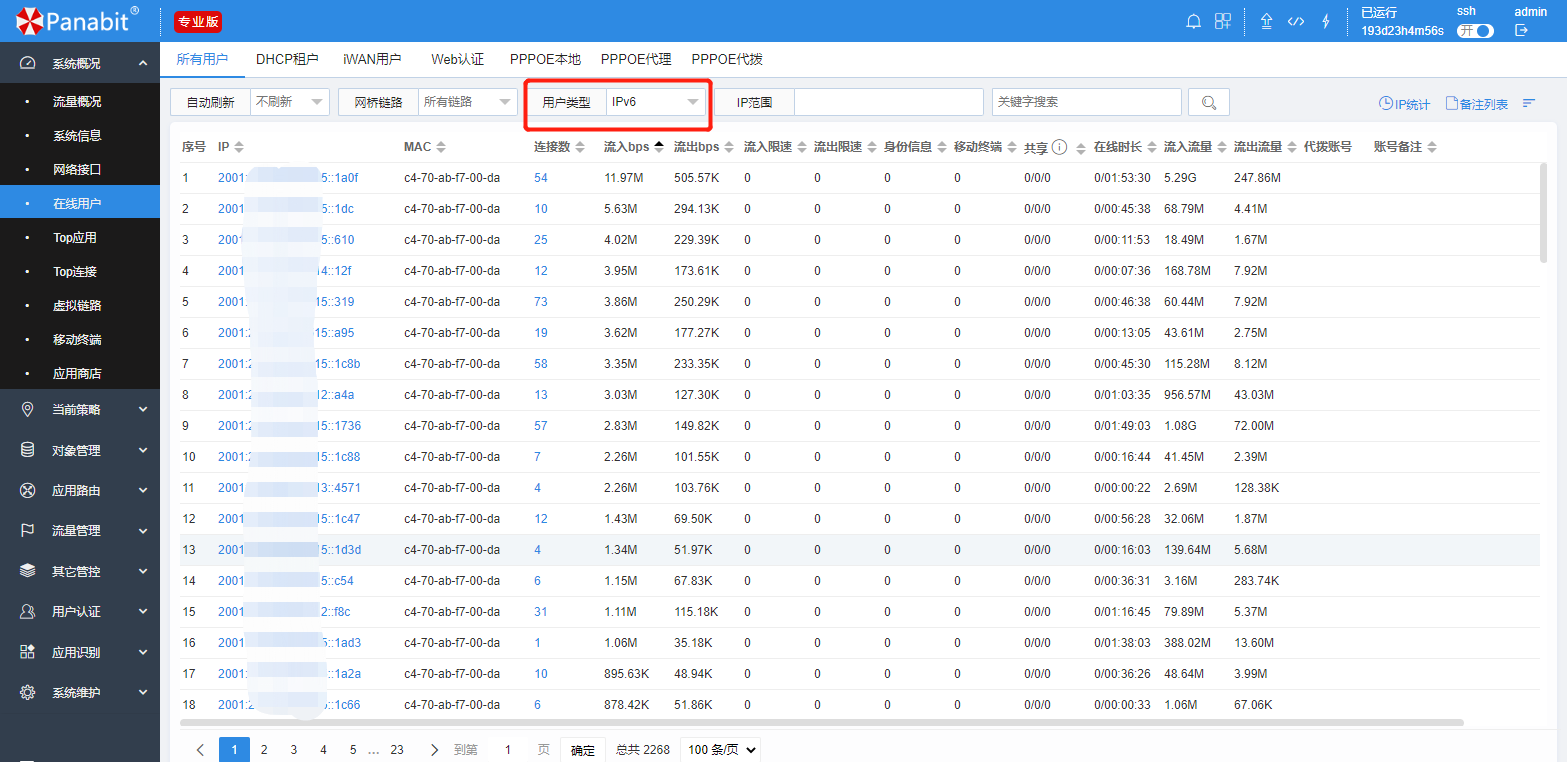The height and width of the screenshot is (762, 1567).
Task: Click the info icon beside 共享
Action: (1059, 147)
